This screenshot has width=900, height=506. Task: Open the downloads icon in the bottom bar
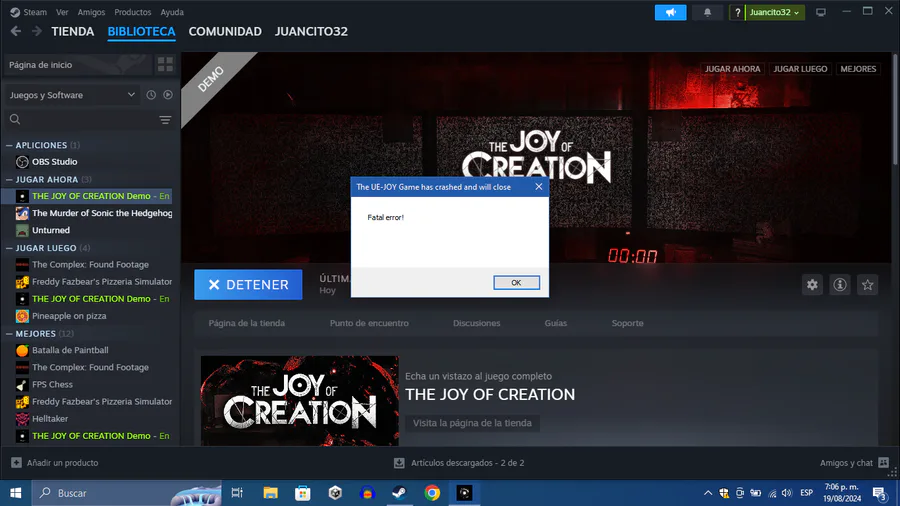[399, 462]
